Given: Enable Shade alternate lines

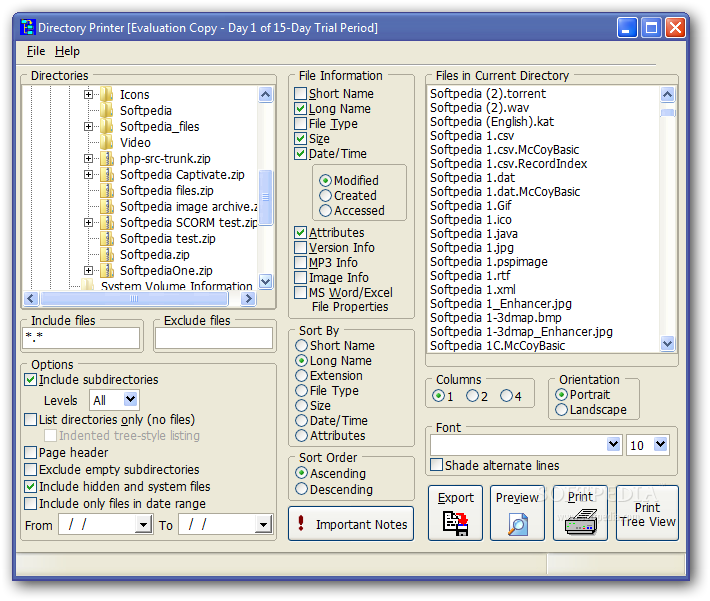Looking at the screenshot, I should [437, 465].
